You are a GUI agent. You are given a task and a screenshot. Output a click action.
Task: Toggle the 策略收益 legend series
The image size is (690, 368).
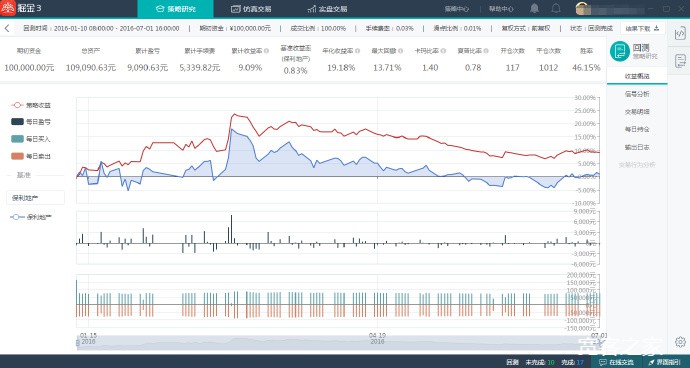31,105
